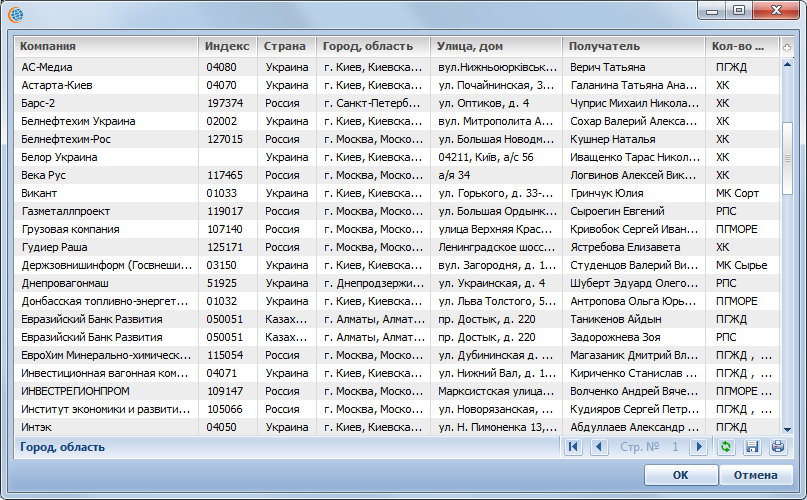Save the table with floppy disk icon
This screenshot has height=500, width=807.
pos(752,446)
